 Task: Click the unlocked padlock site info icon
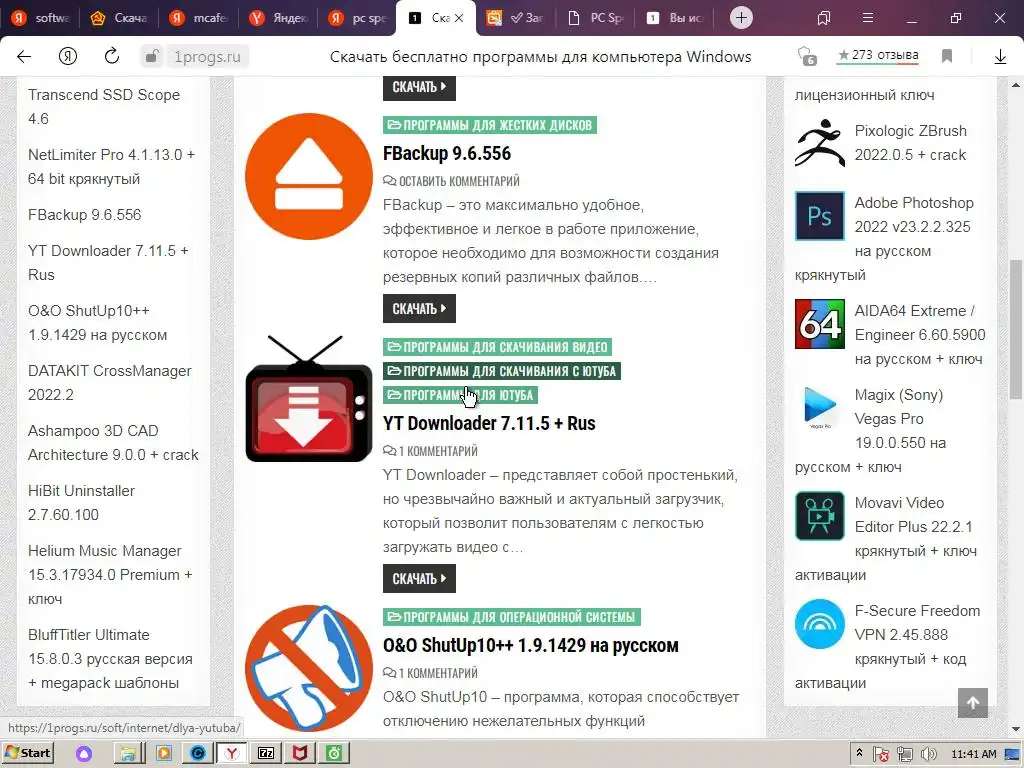point(152,57)
